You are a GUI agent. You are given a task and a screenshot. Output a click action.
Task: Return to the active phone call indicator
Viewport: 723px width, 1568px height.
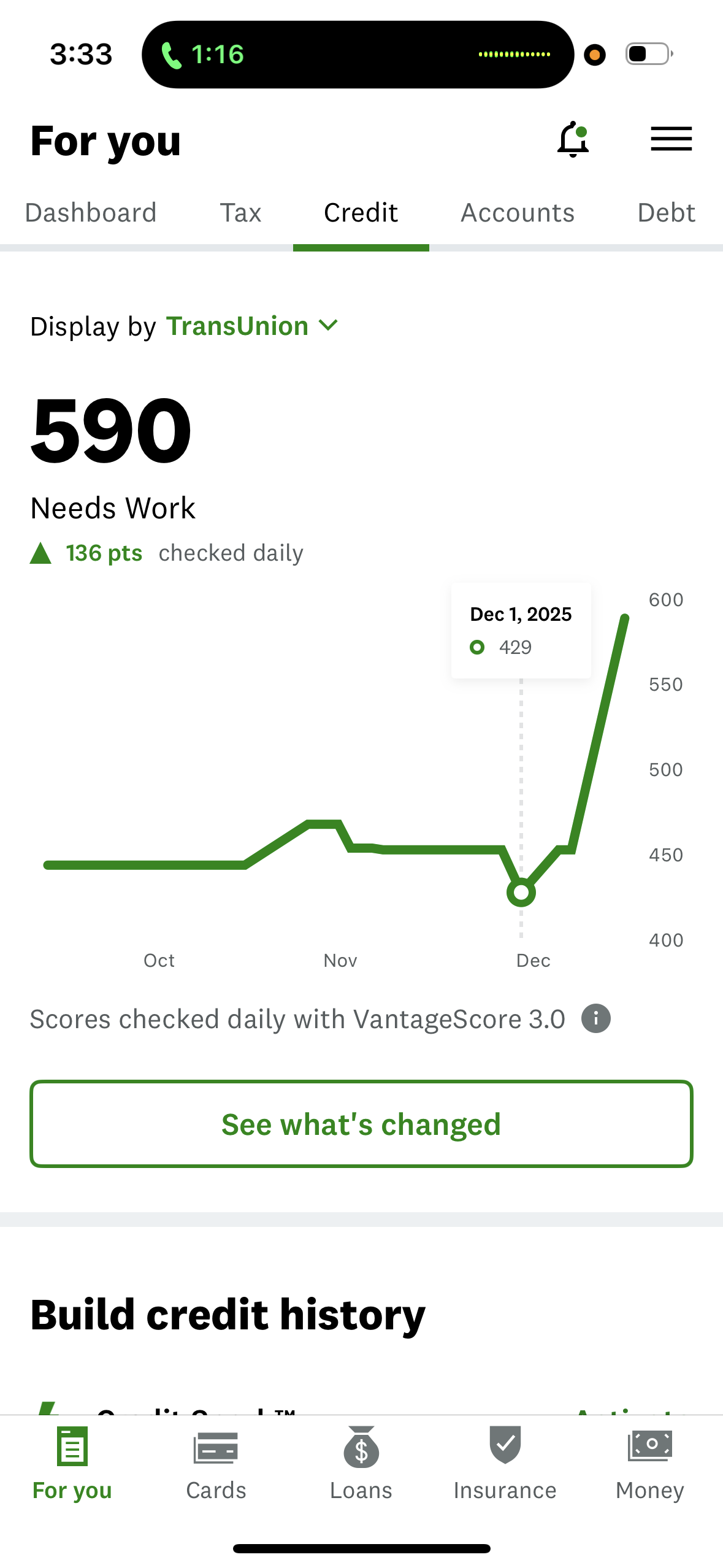202,55
